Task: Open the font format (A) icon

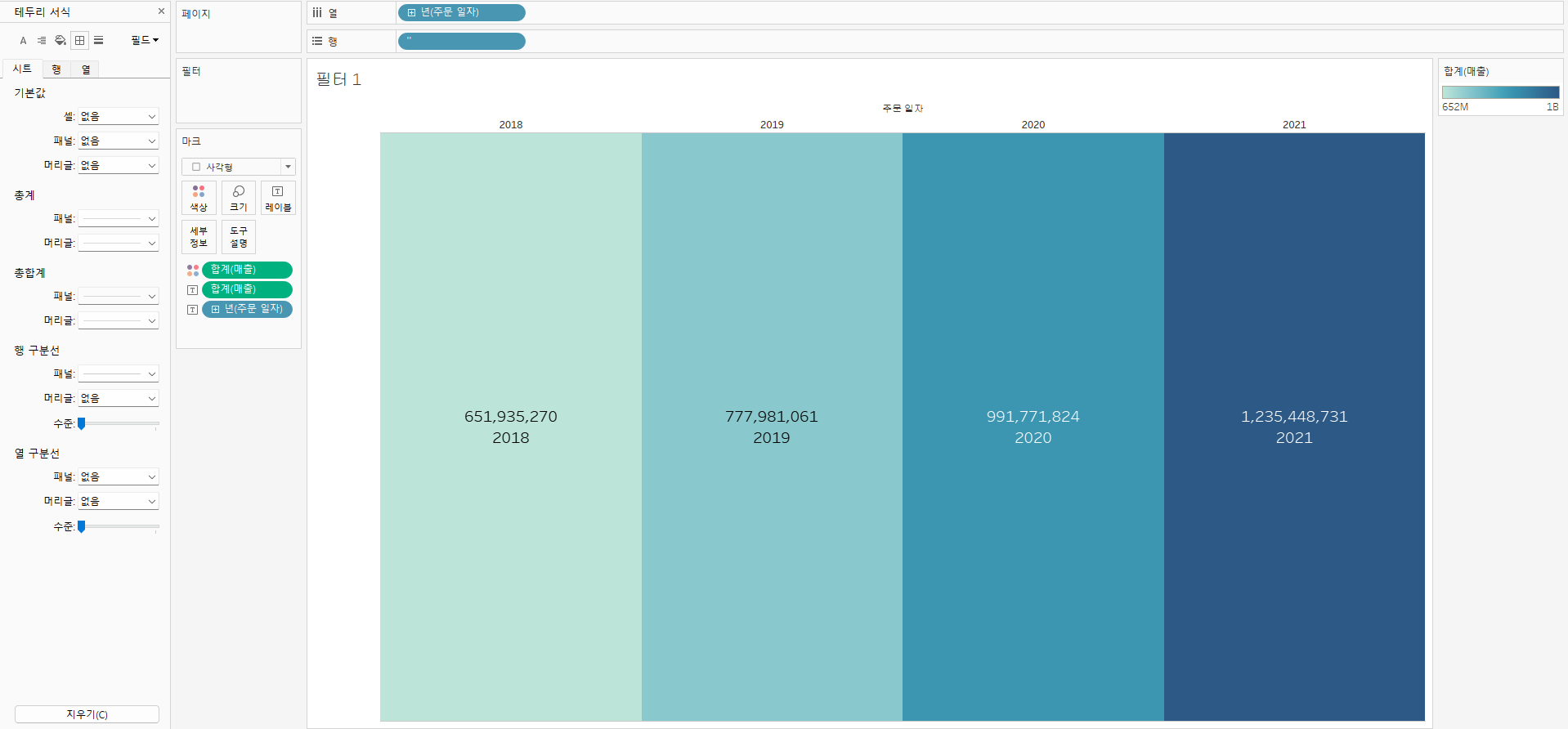Action: pos(23,40)
